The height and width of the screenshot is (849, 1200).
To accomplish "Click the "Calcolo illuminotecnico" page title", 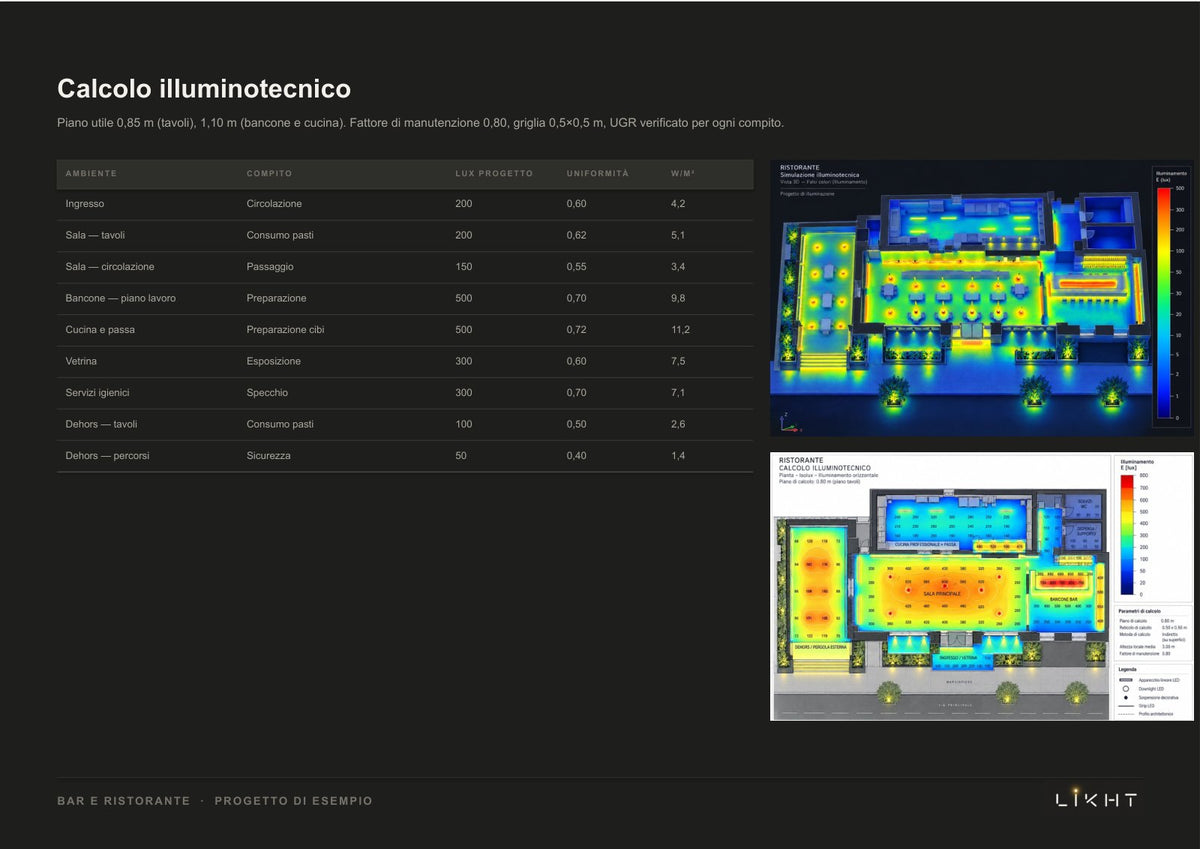I will [x=204, y=89].
